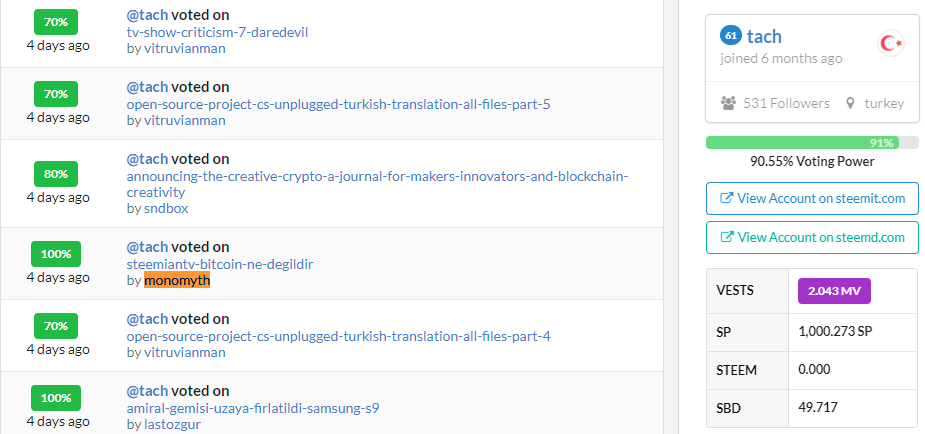Open tv-show-criticism-7-daredevil post link
The height and width of the screenshot is (434, 925).
[x=217, y=32]
